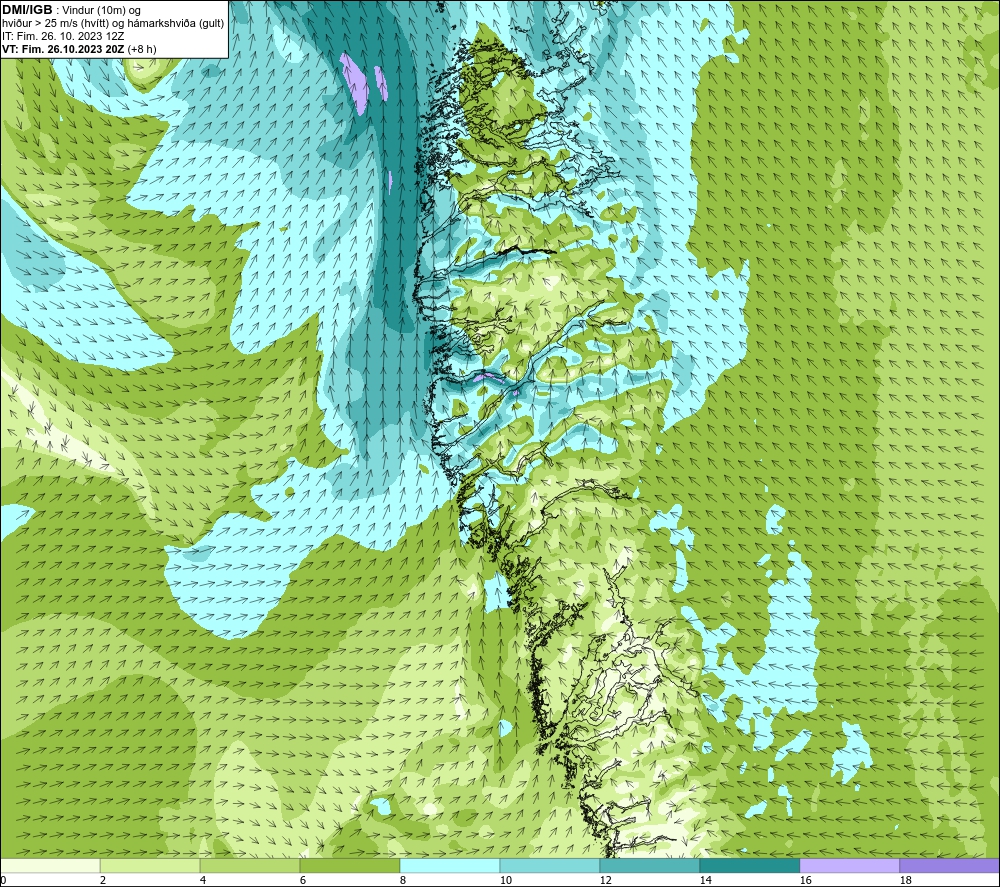Click the 6–8 m/s dark green swatch
1000x887 pixels.
click(x=349, y=865)
